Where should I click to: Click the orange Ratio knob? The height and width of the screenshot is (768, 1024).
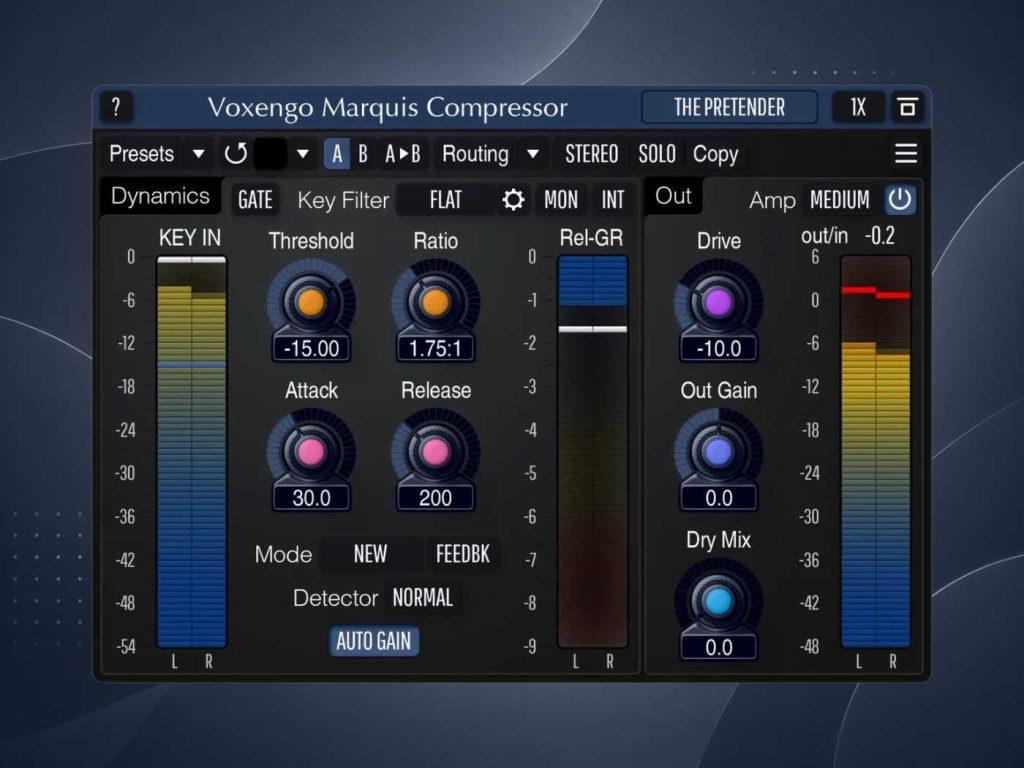[436, 302]
